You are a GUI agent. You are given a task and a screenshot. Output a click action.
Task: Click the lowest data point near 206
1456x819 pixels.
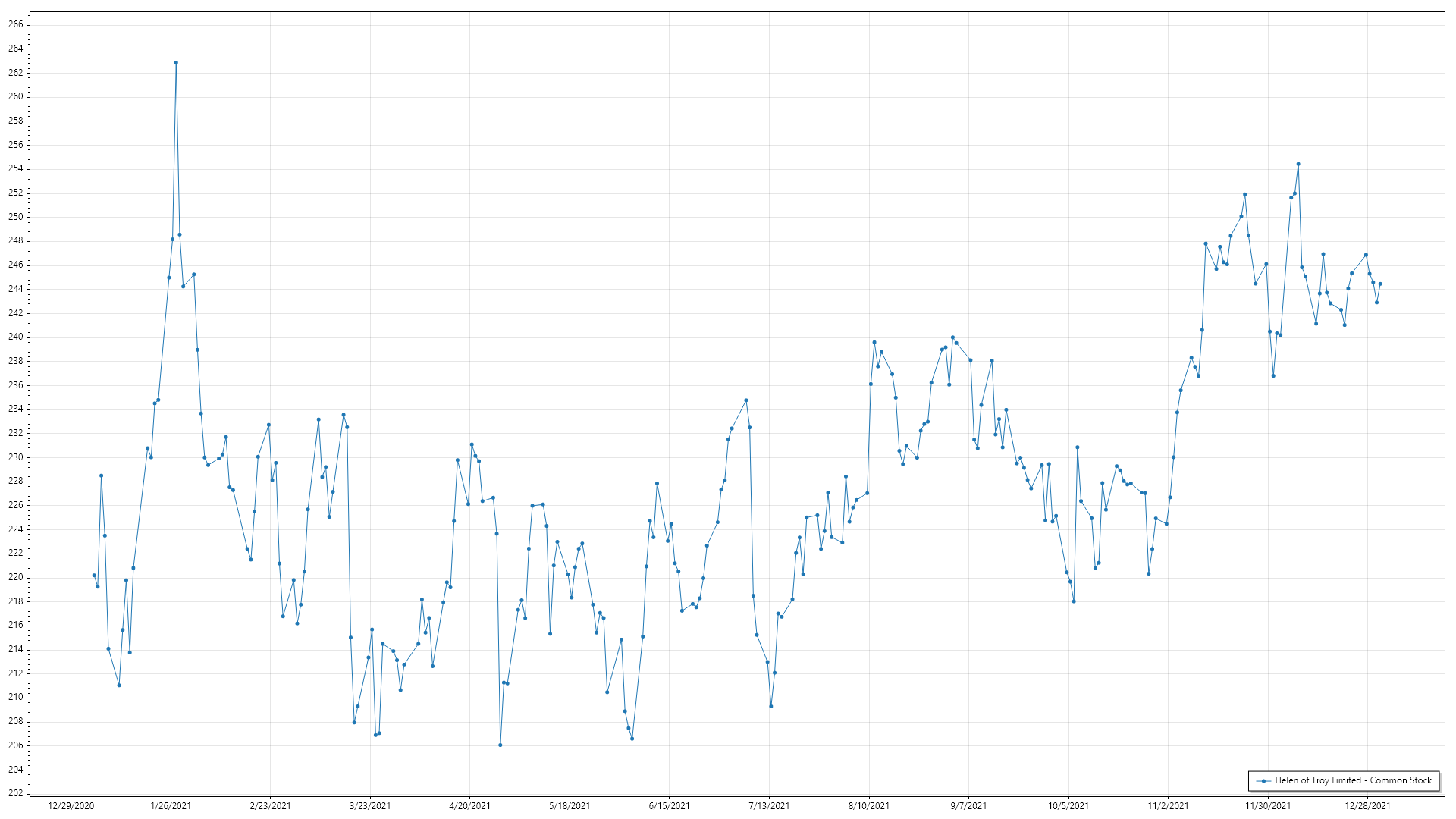(500, 745)
